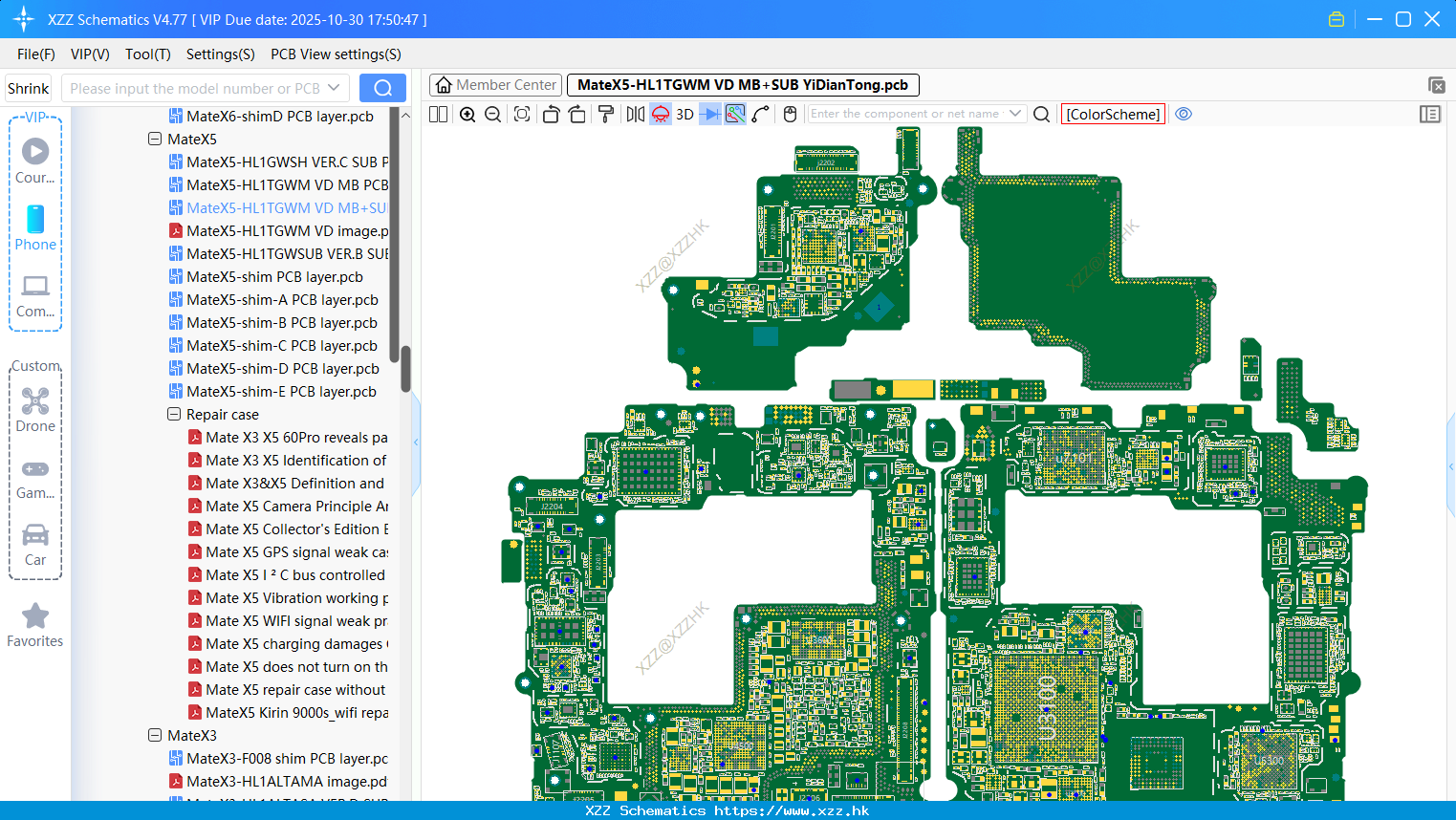Switch to 3D view
1456x820 pixels.
(685, 114)
